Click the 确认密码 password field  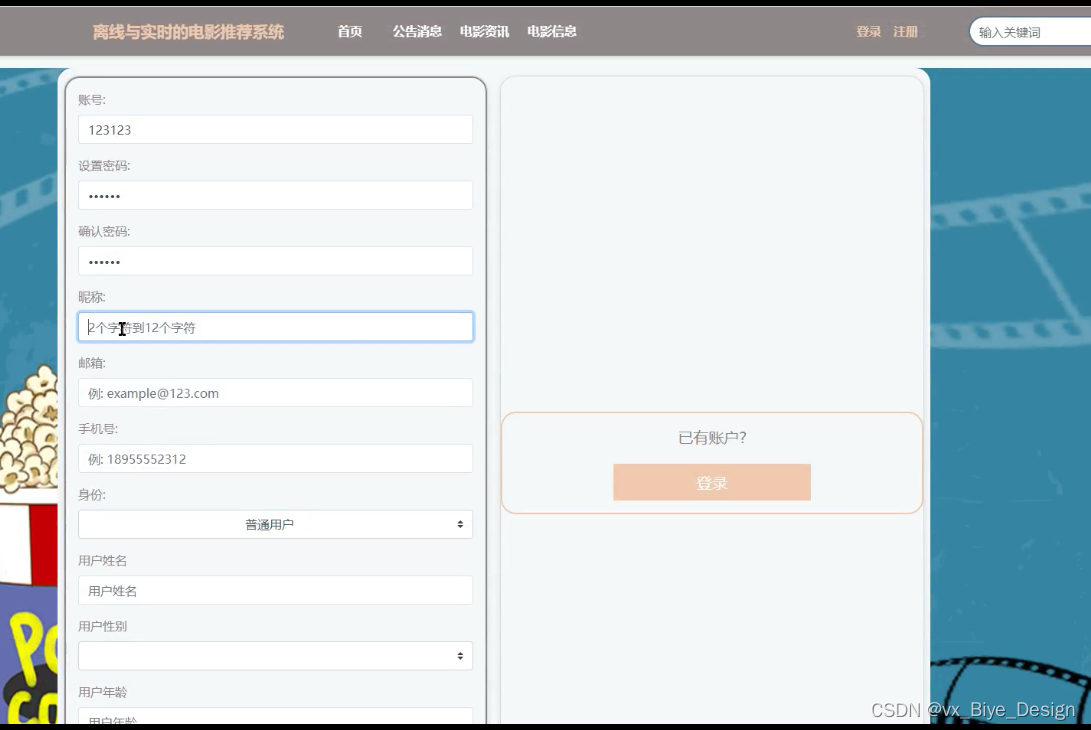pos(276,261)
